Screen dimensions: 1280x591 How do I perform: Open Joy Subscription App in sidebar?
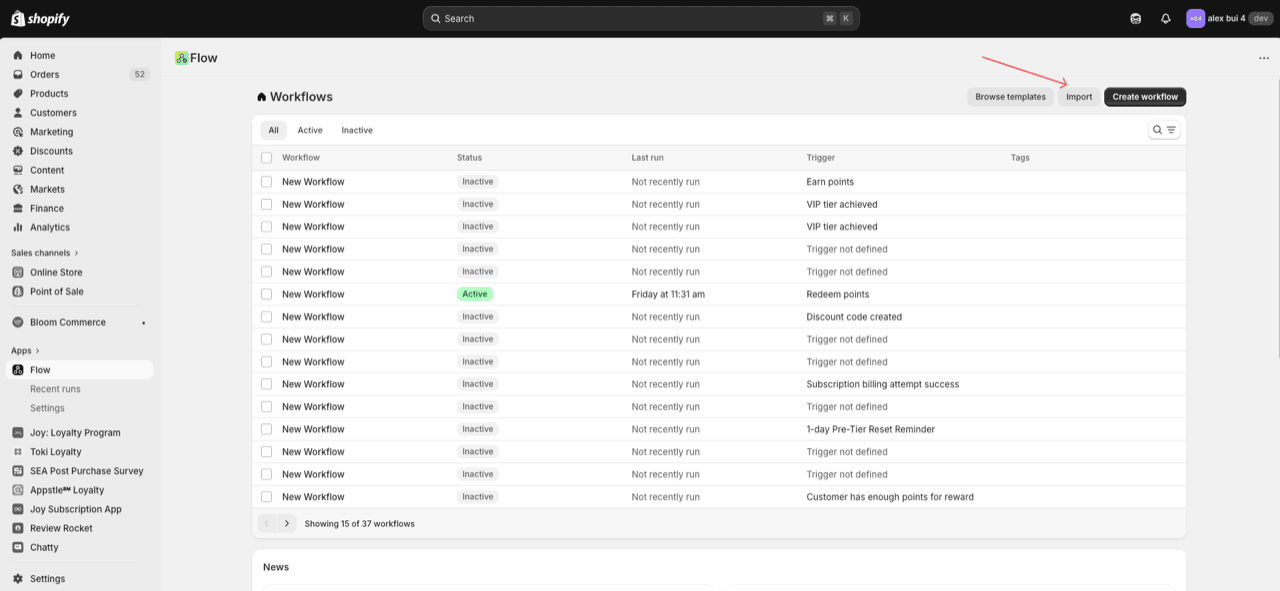tap(76, 509)
